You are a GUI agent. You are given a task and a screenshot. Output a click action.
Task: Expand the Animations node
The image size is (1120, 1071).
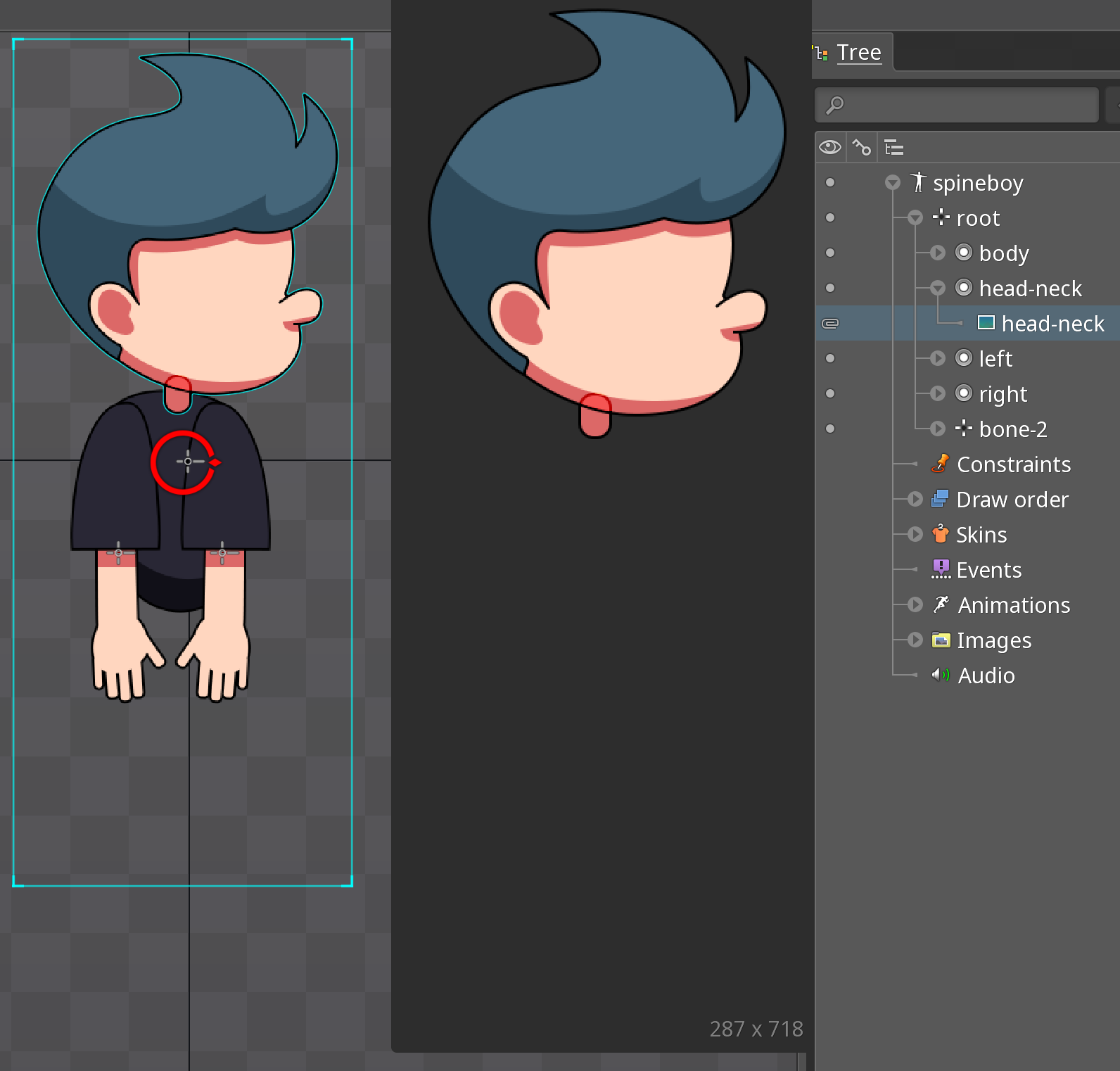[x=915, y=604]
